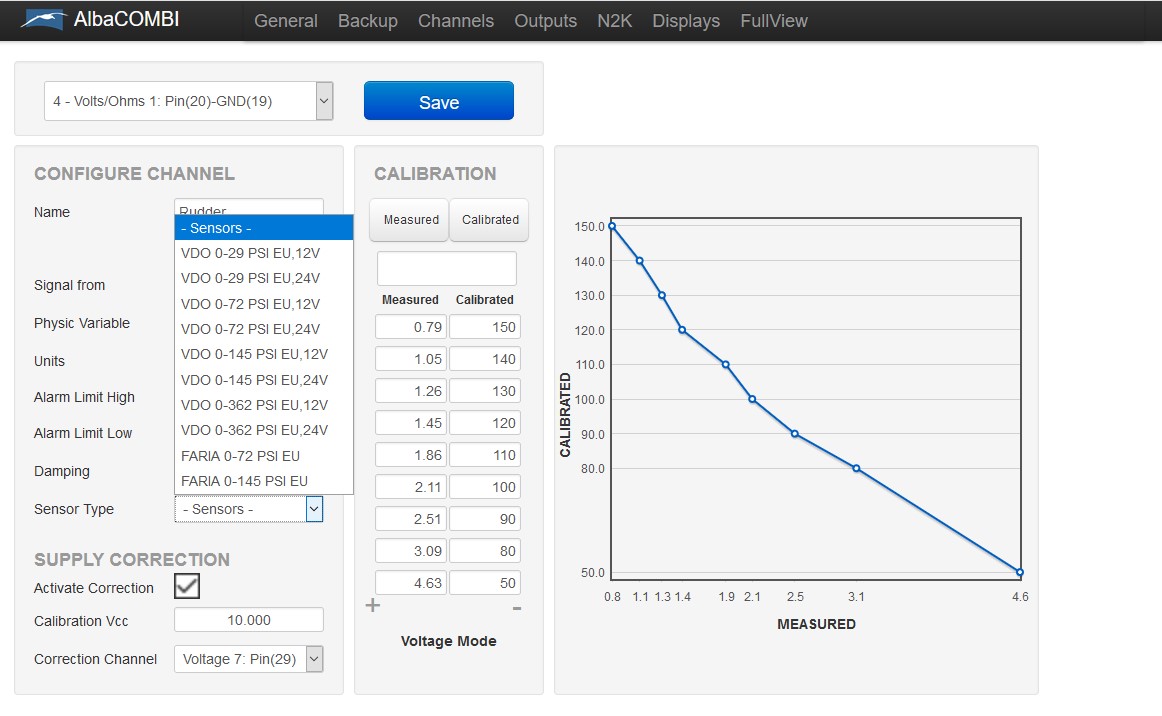Pick VDO 0-362 PSI EU,24V sensor

tap(254, 430)
